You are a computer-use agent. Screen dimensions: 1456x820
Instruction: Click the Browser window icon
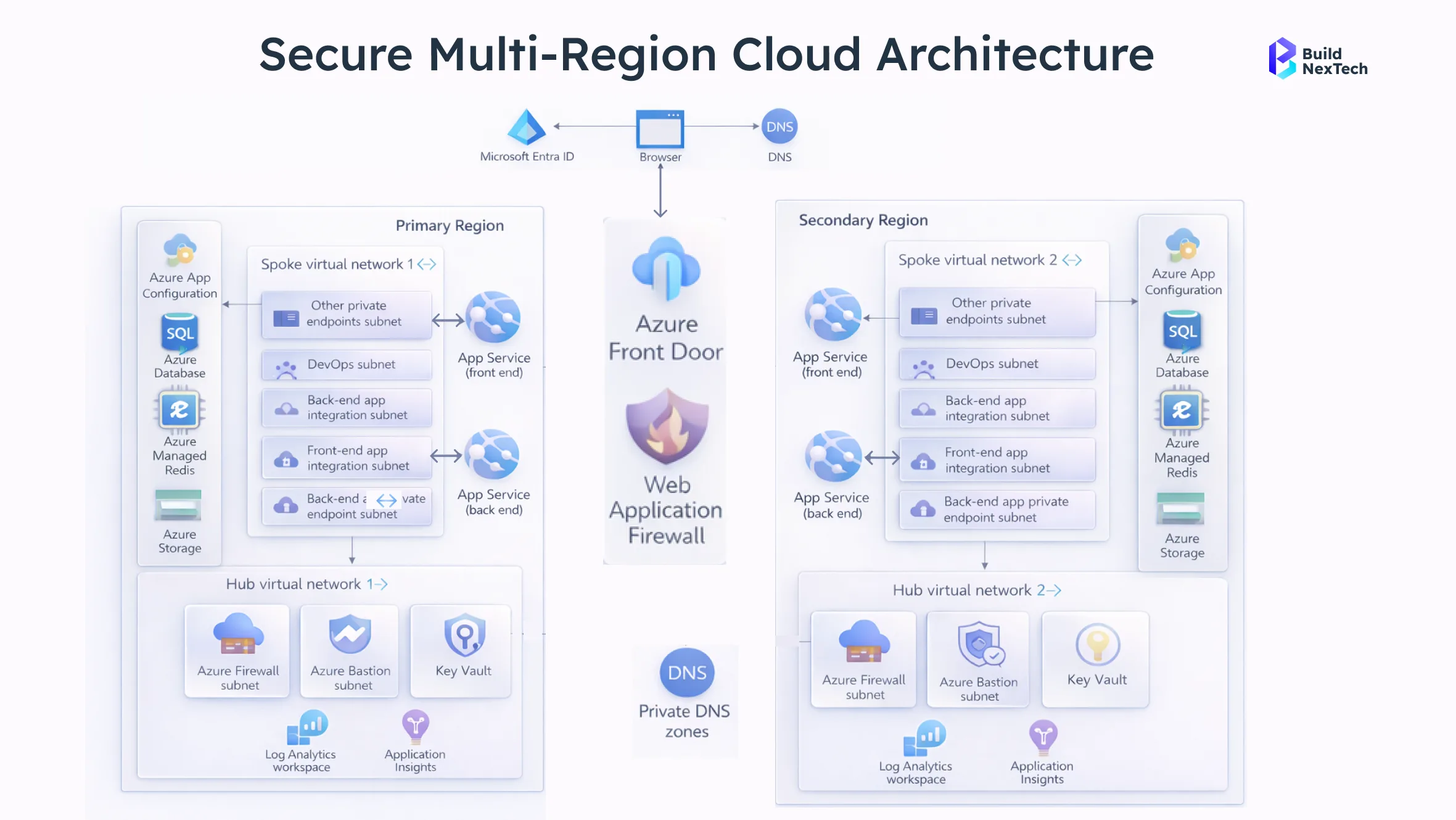click(660, 129)
